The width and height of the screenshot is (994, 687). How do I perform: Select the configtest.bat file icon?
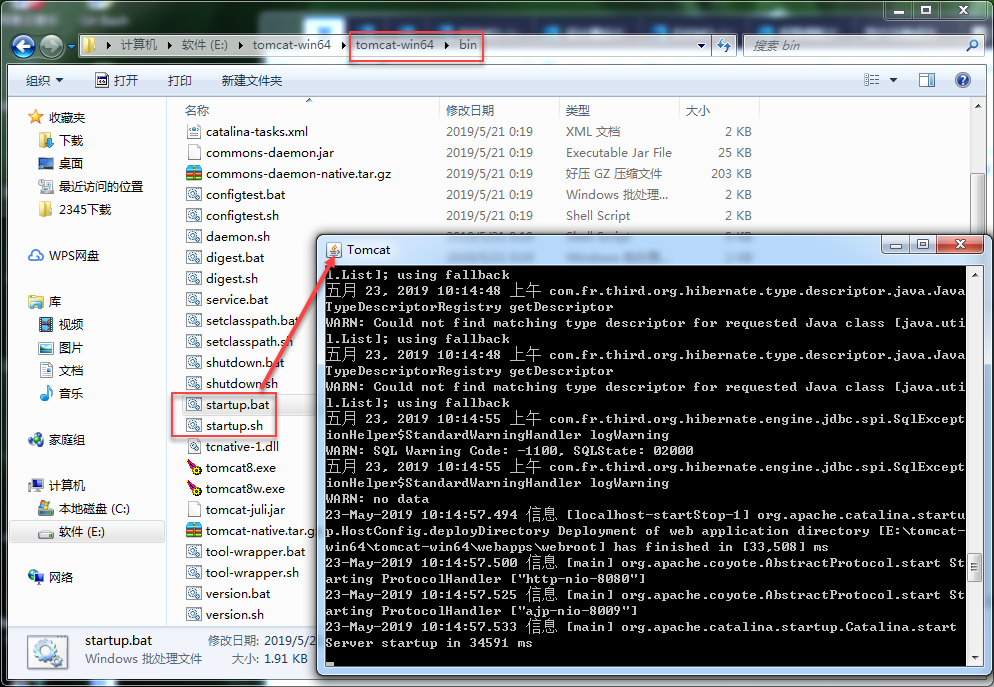[194, 194]
